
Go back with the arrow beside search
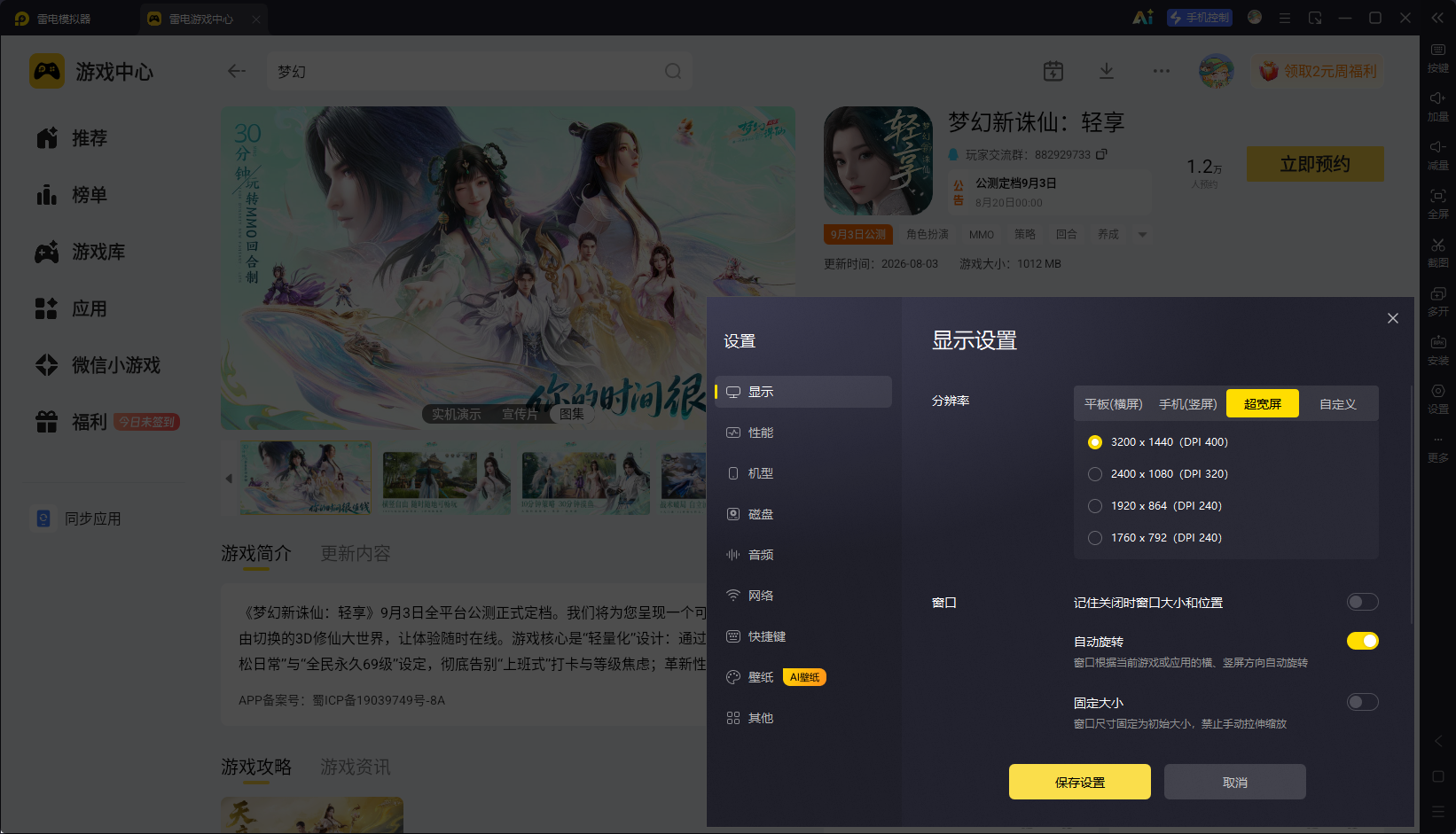(x=236, y=71)
